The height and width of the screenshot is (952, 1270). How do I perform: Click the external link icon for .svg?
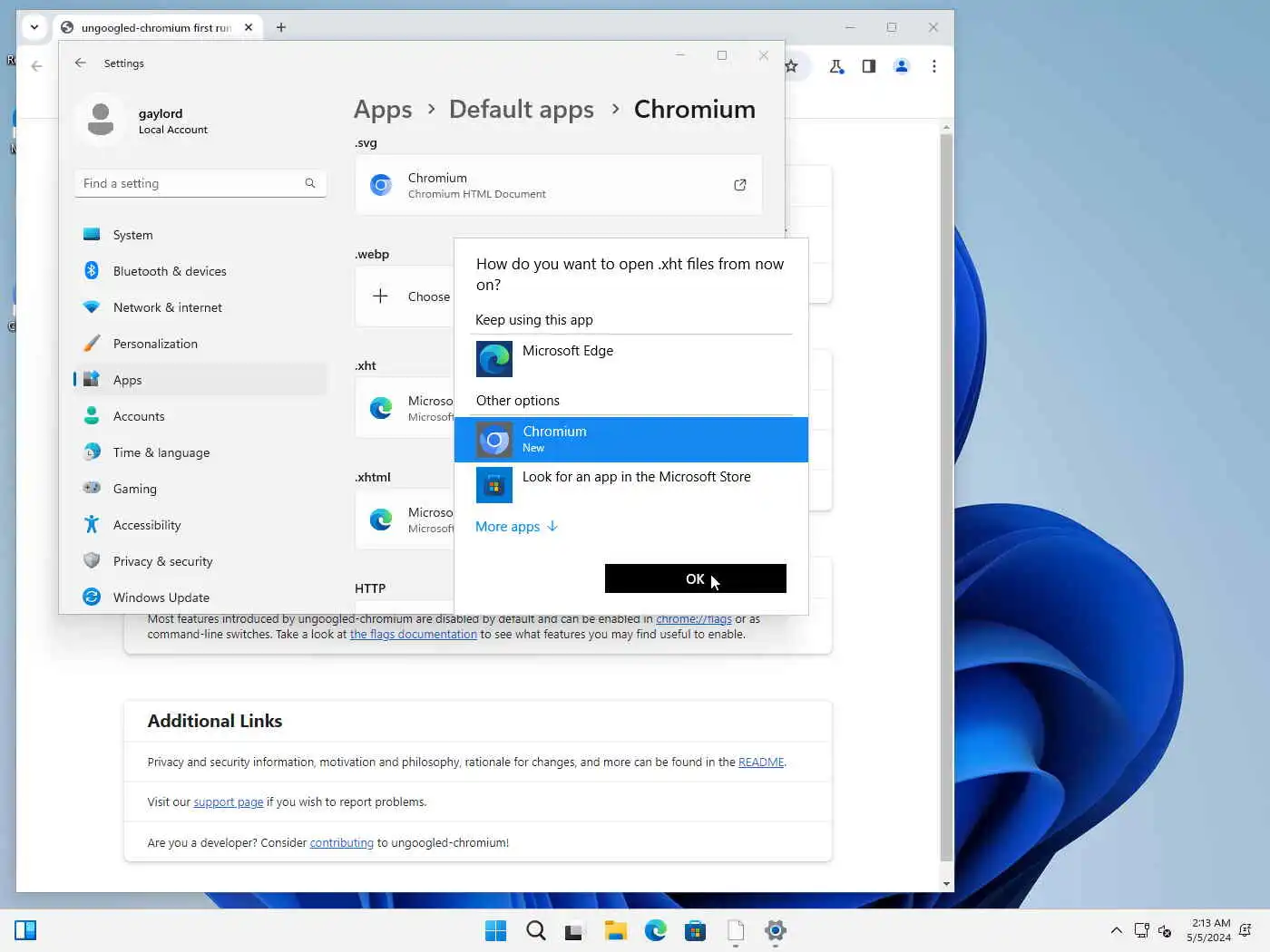click(740, 185)
